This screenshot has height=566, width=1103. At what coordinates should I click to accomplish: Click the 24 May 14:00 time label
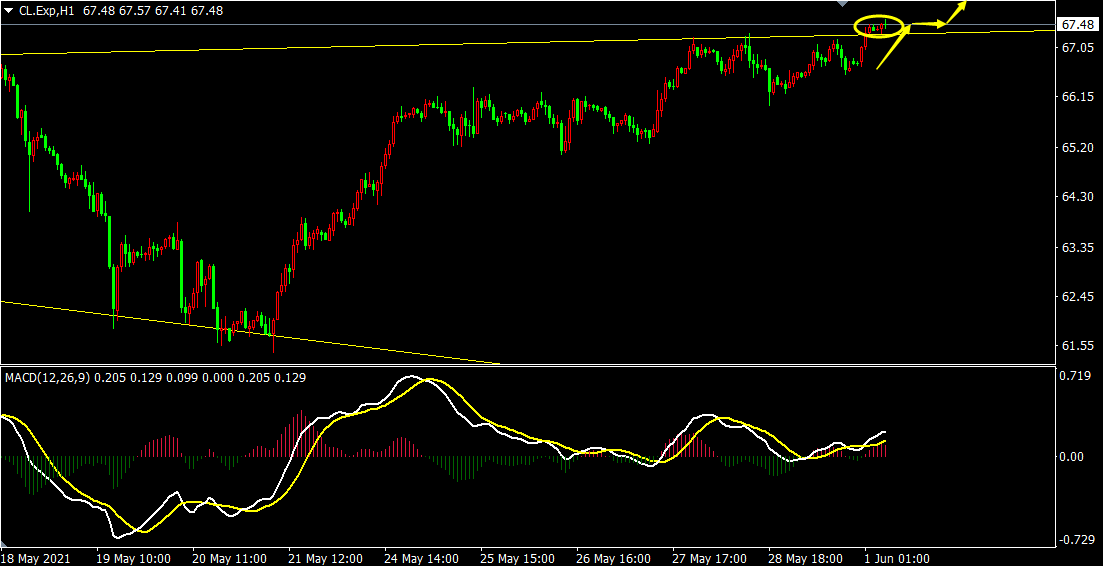click(422, 558)
